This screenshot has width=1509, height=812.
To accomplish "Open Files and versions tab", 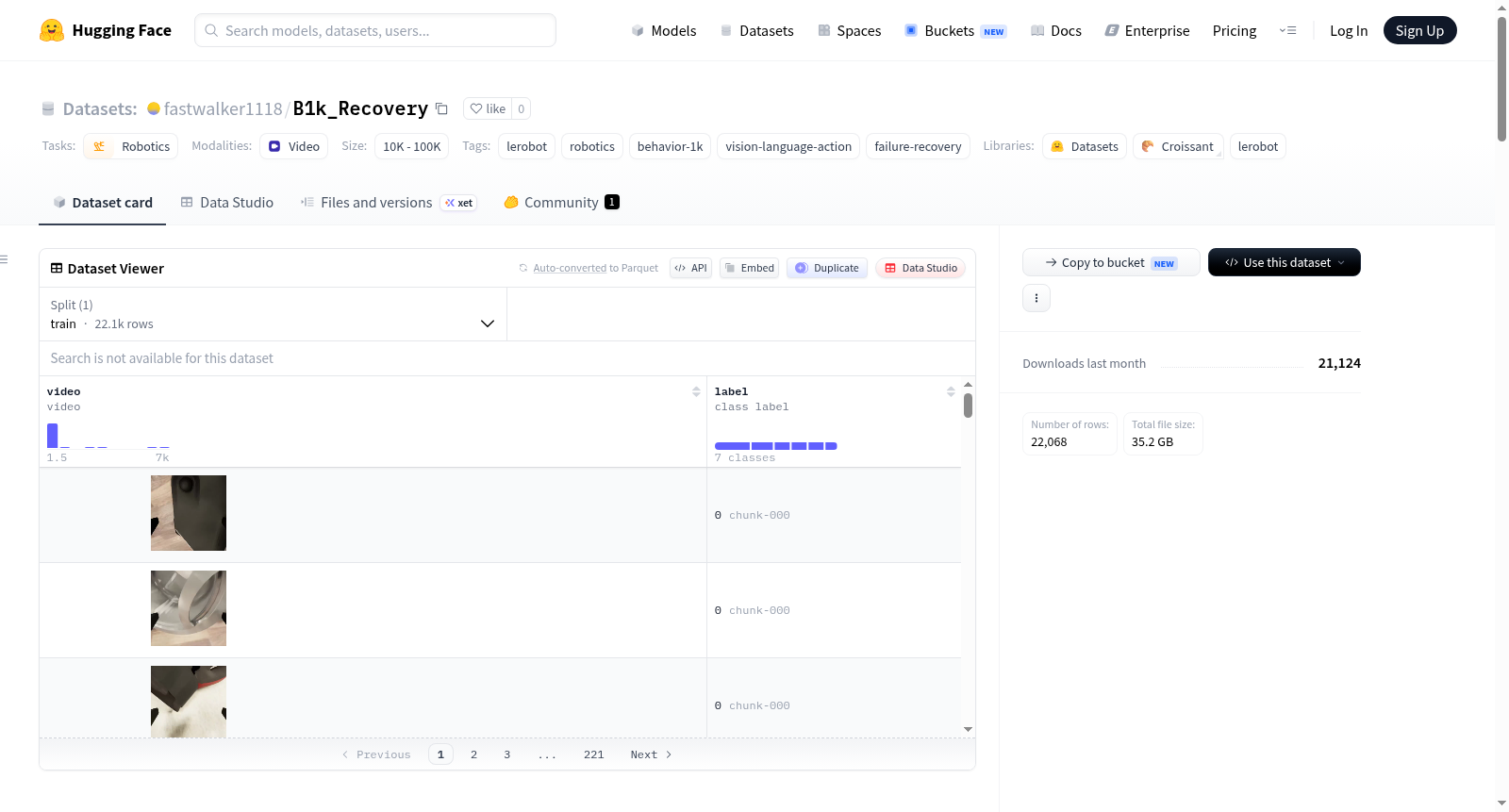I will [x=389, y=202].
